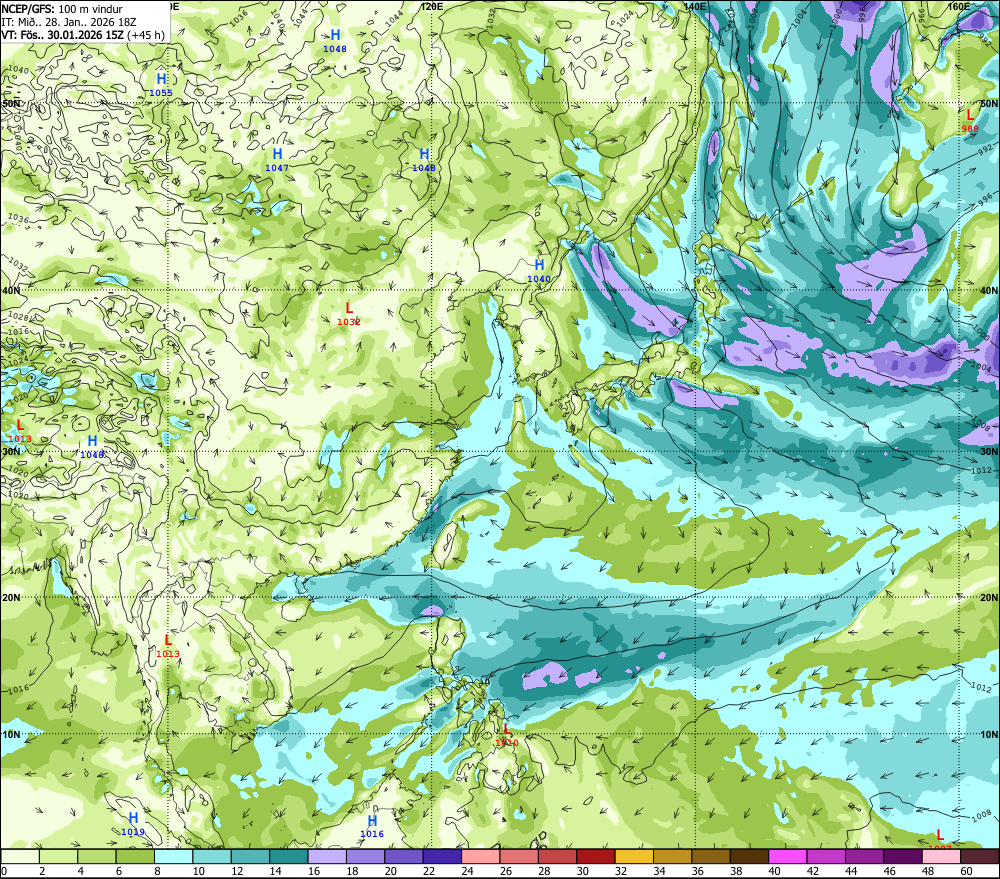1000x879 pixels.
Task: Click the pale 0–2 legend swatch
Action: coord(20,856)
